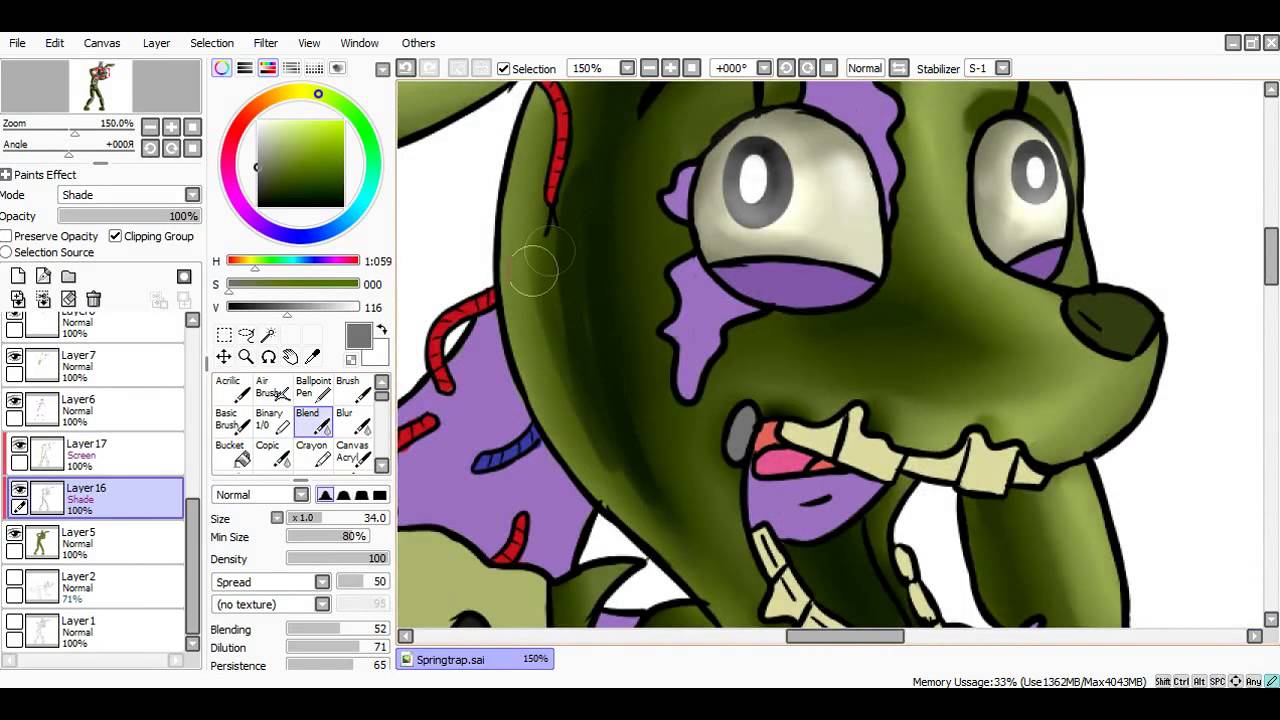The height and width of the screenshot is (720, 1280).
Task: Select the Zoom magnifier tool
Action: pyautogui.click(x=246, y=357)
